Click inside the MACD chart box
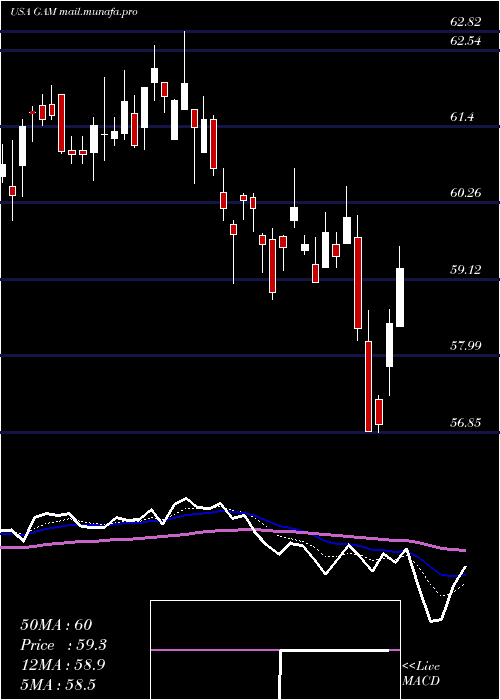 point(275,650)
